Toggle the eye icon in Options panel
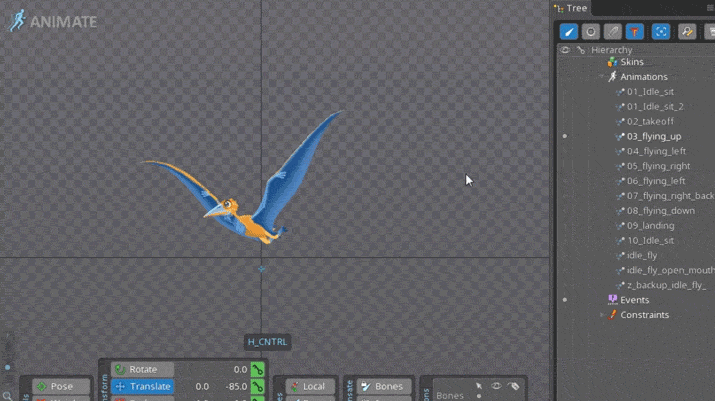Image resolution: width=715 pixels, height=401 pixels. tap(496, 386)
